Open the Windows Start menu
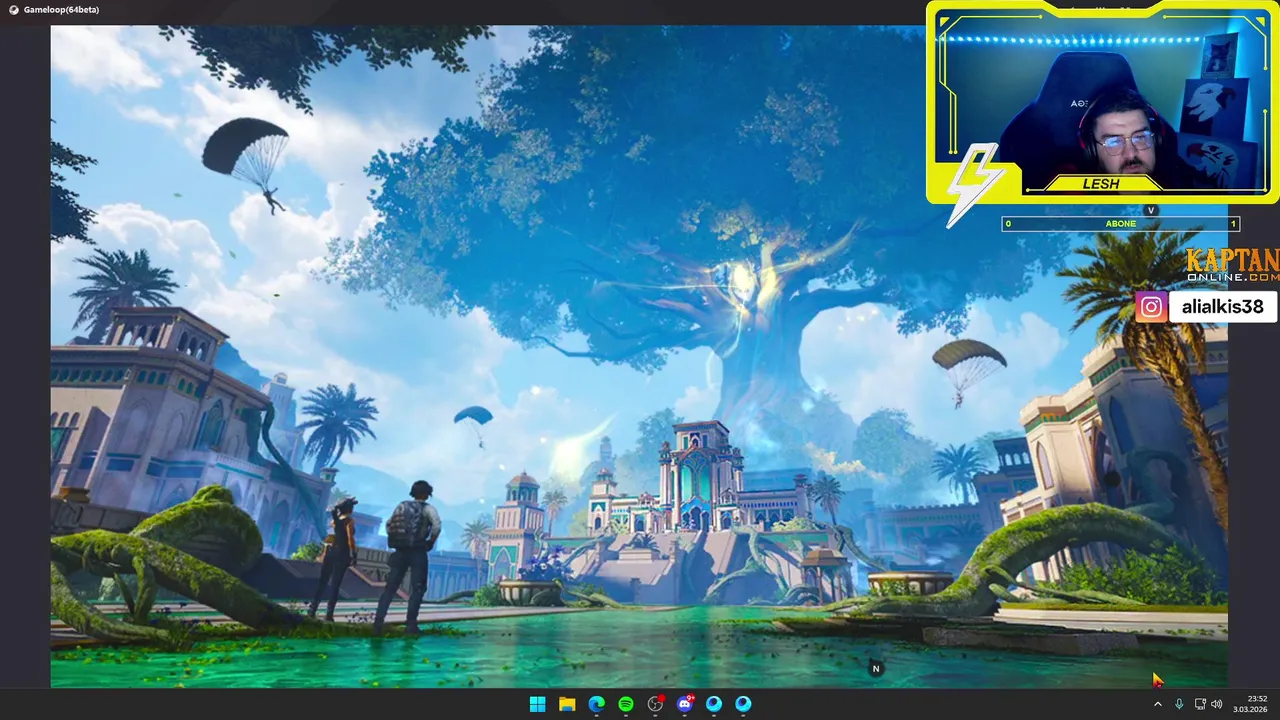The image size is (1280, 720). click(x=537, y=704)
